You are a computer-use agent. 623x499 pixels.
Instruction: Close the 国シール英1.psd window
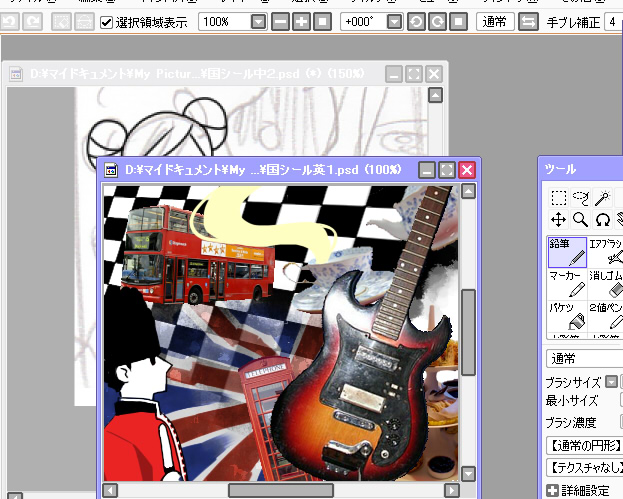[467, 170]
